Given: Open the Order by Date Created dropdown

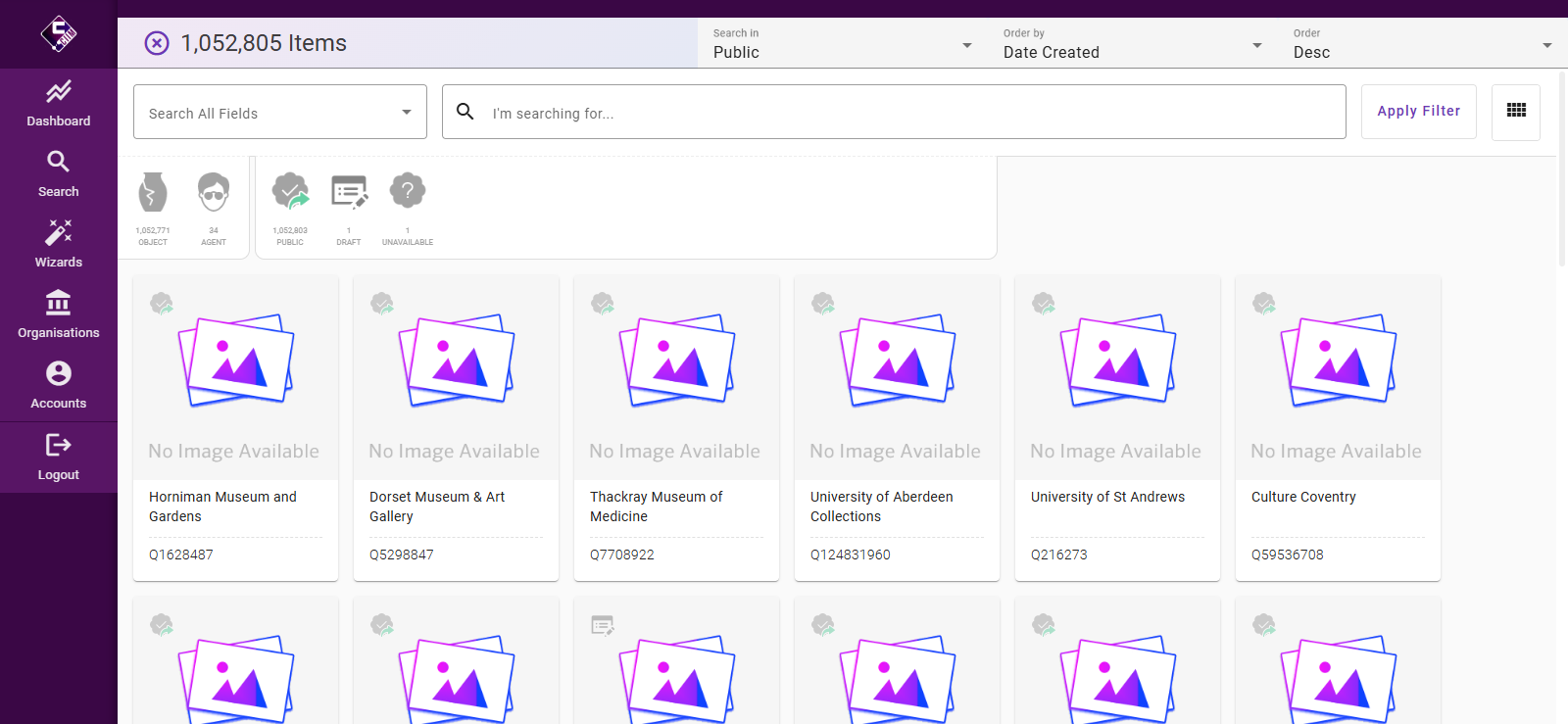Looking at the screenshot, I should coord(1132,44).
